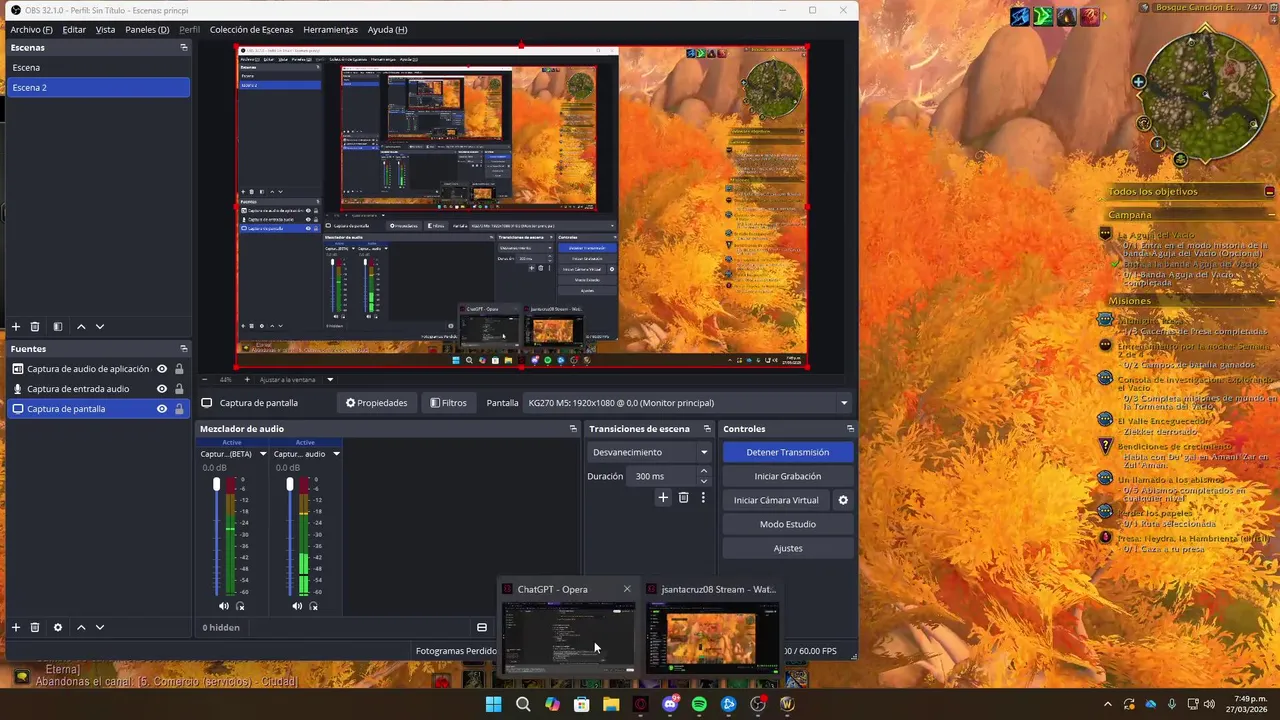Increase Duración with up stepper arrow
Image resolution: width=1280 pixels, height=720 pixels.
click(704, 471)
